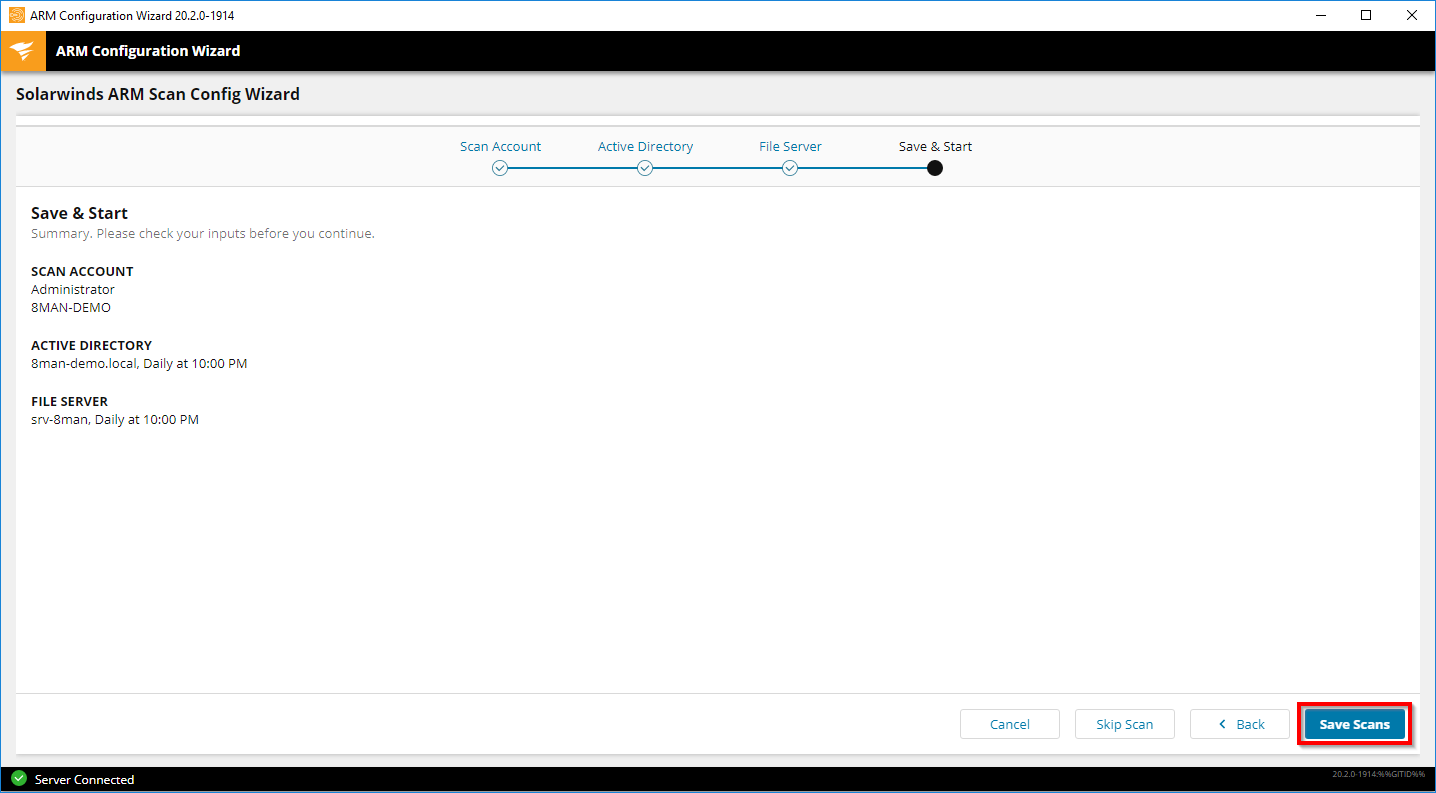Switch to the File Server step label
The width and height of the screenshot is (1436, 793).
(x=790, y=146)
